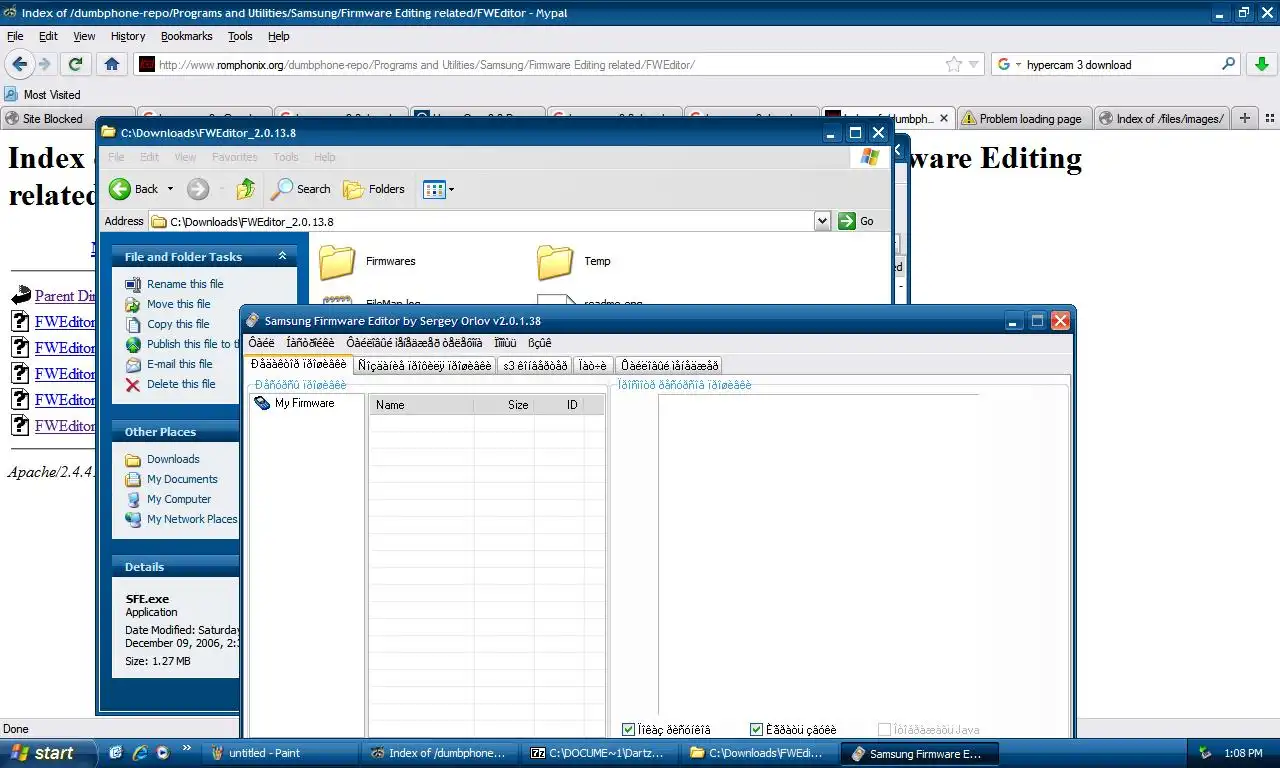The image size is (1280, 768).
Task: Sort by the Size column header
Action: coord(504,405)
